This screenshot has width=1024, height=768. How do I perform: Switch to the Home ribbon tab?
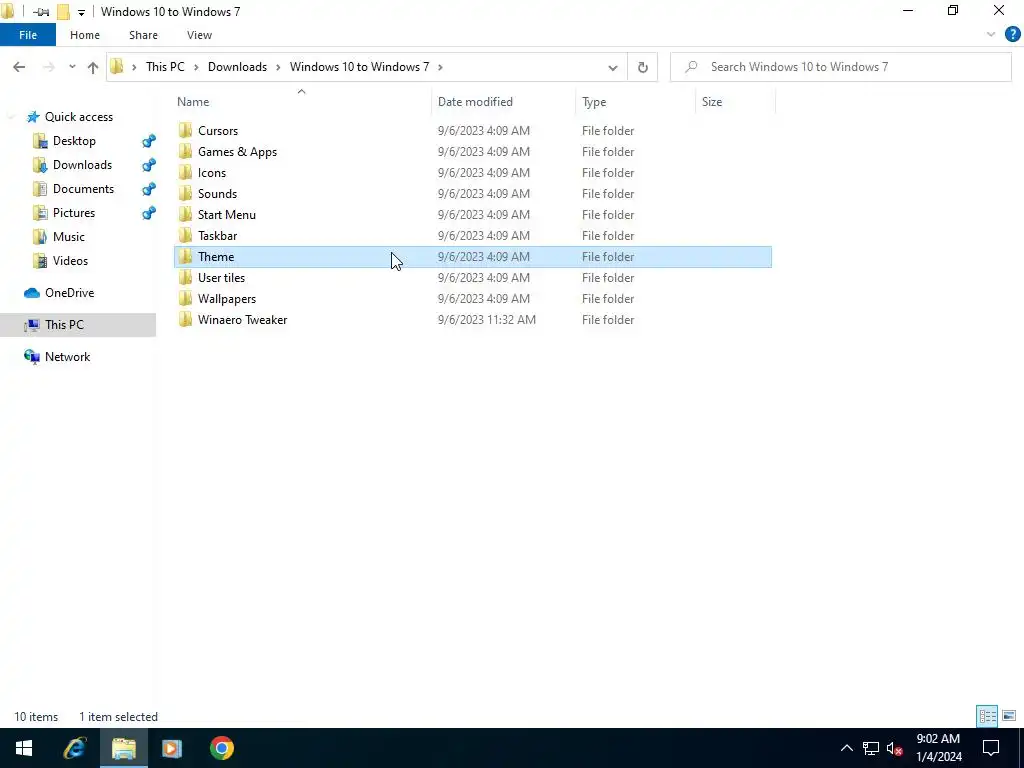pos(85,35)
